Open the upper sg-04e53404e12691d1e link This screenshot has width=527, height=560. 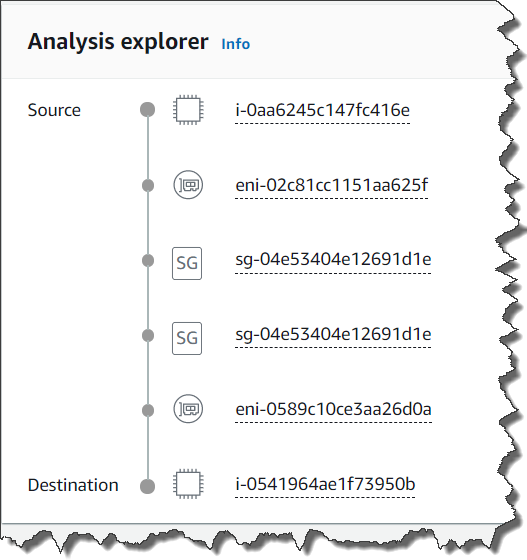[x=333, y=260]
